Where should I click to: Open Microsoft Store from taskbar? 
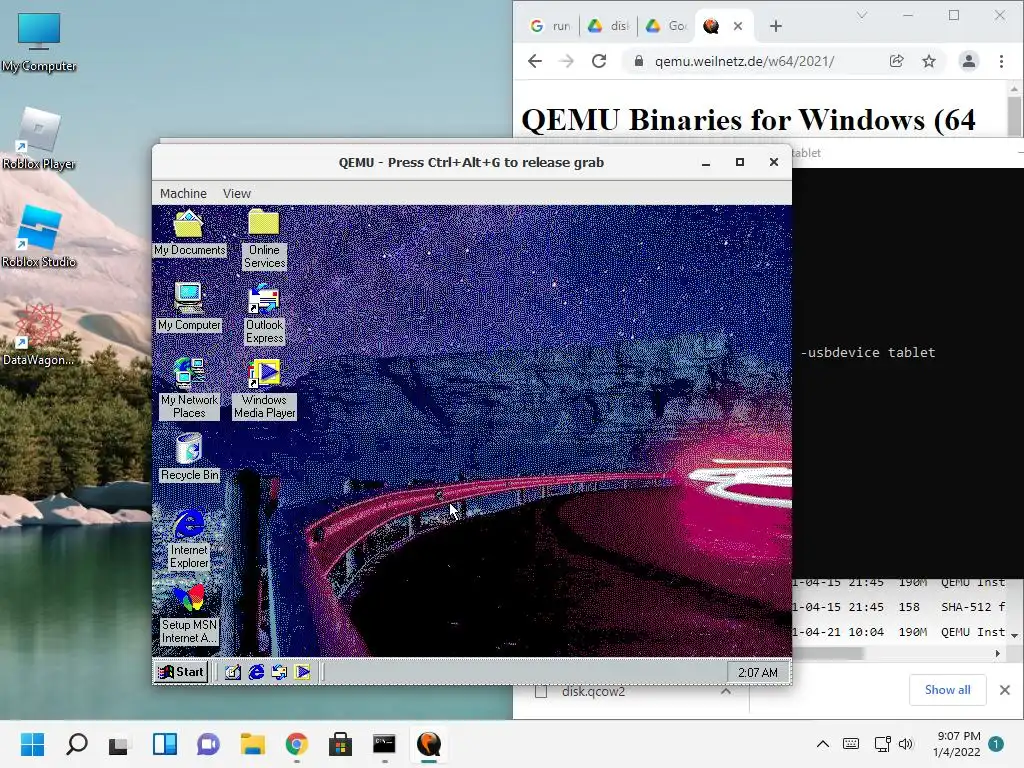[340, 744]
